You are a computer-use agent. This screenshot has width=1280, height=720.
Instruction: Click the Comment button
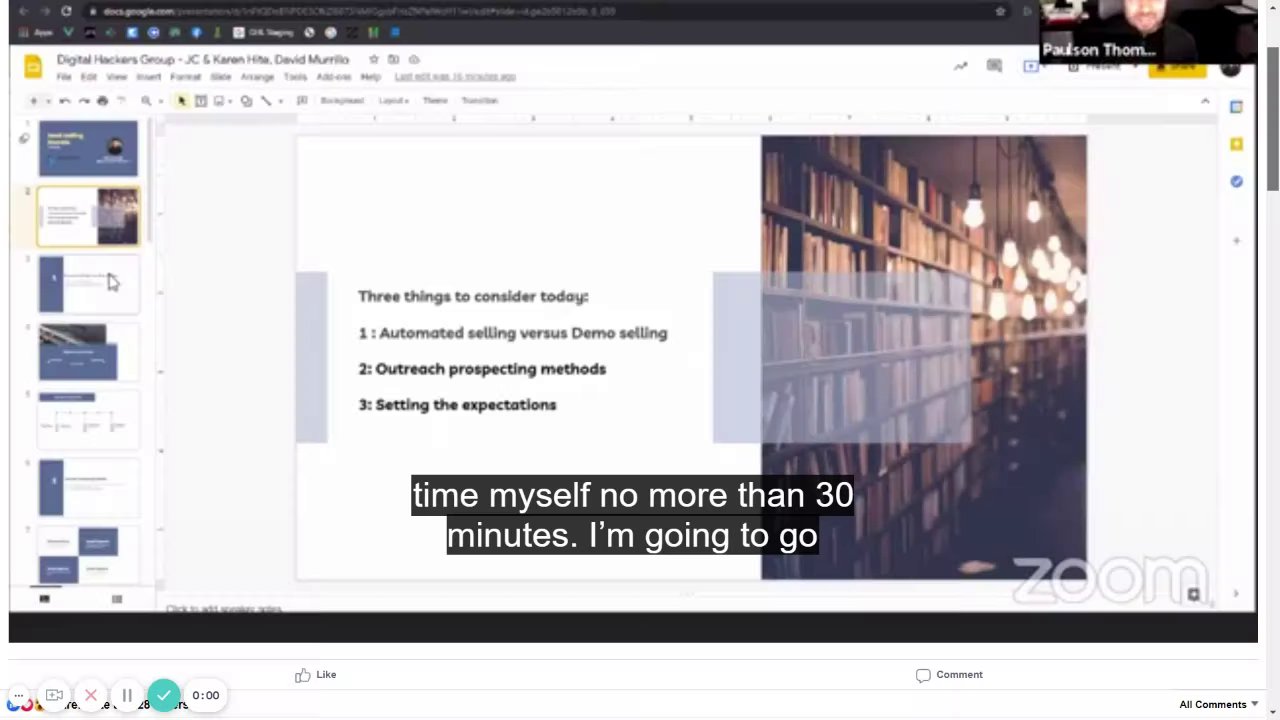tap(949, 675)
